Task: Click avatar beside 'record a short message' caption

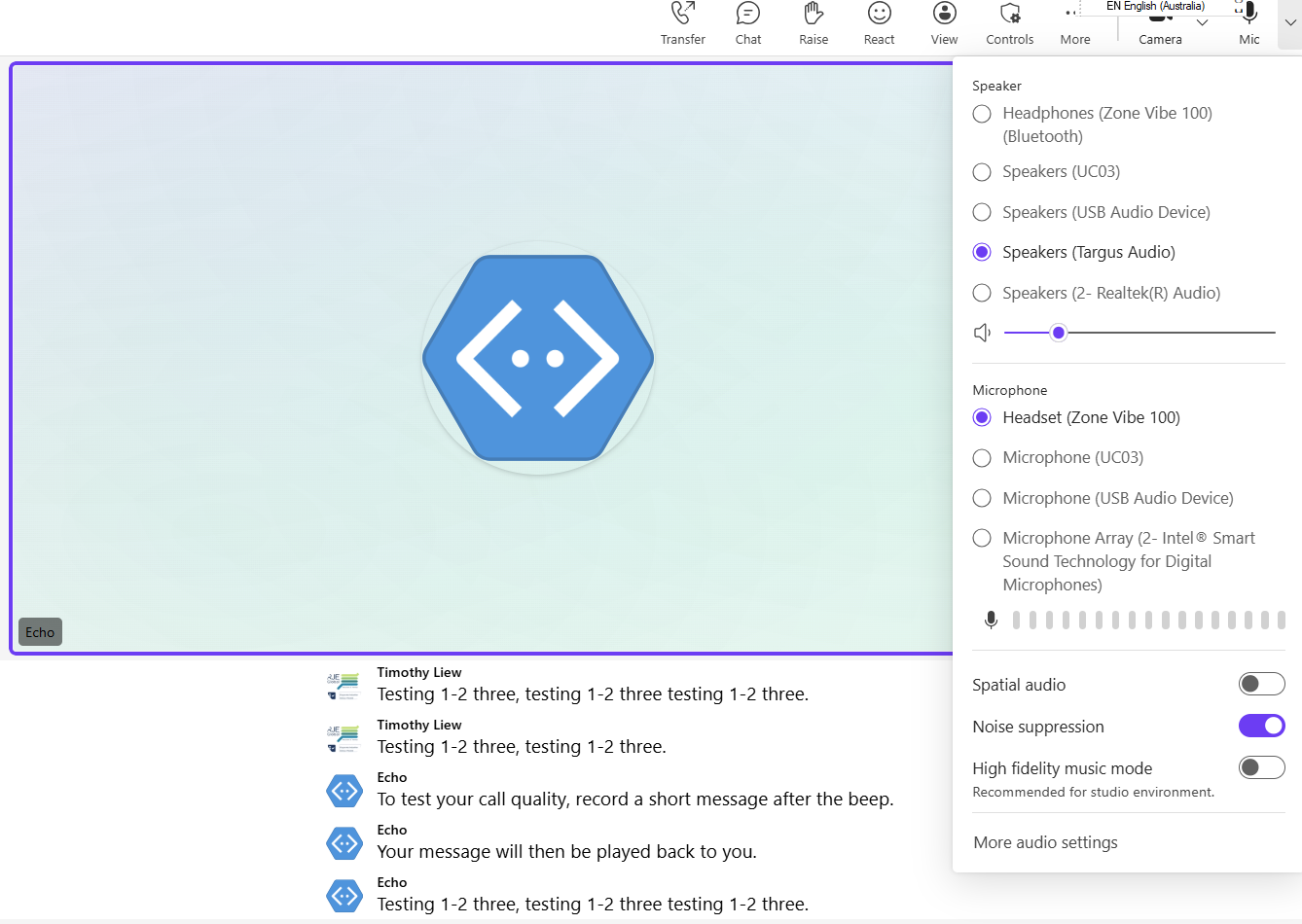Action: (x=344, y=791)
